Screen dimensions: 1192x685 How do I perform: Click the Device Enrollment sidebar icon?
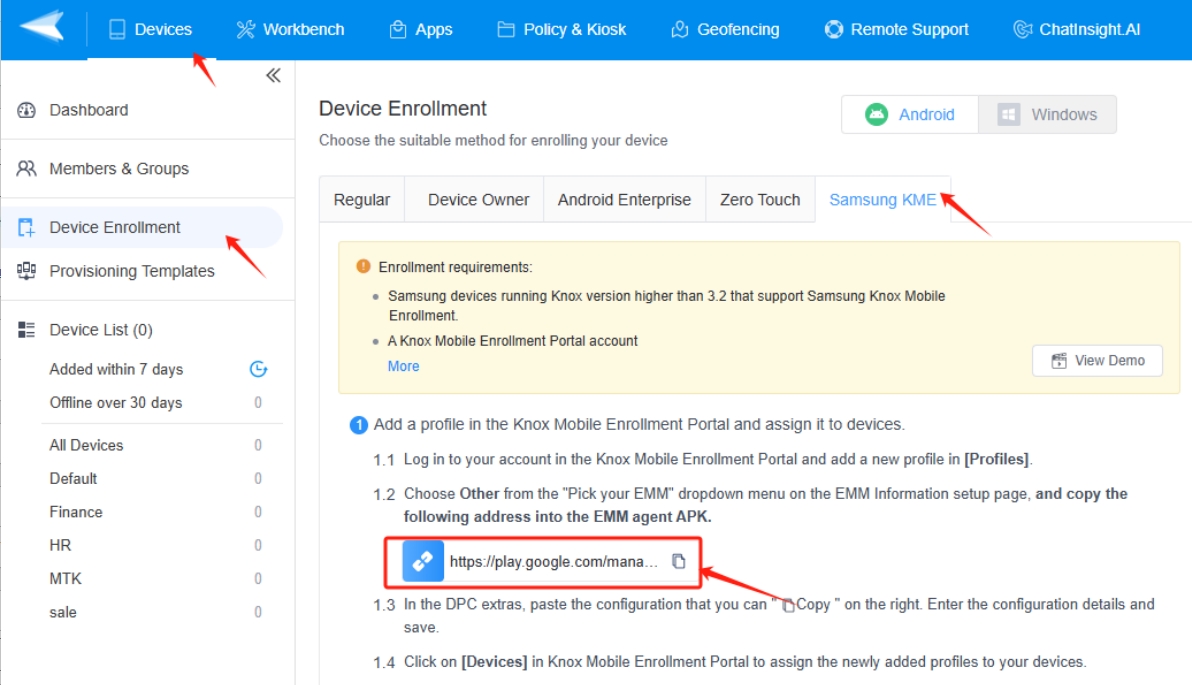click(x=27, y=227)
